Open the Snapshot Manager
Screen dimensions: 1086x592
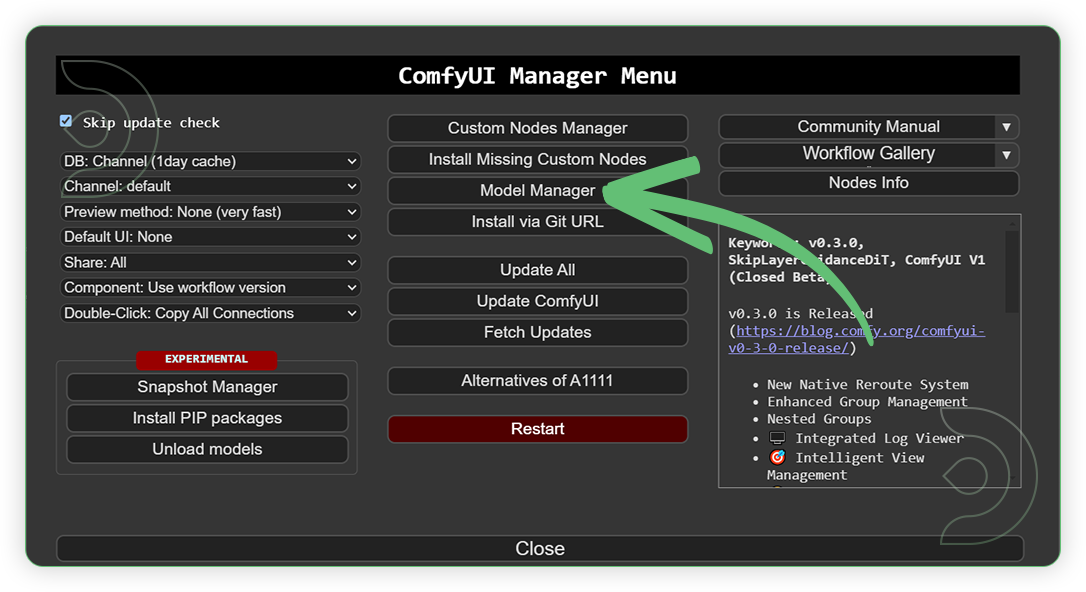(207, 387)
